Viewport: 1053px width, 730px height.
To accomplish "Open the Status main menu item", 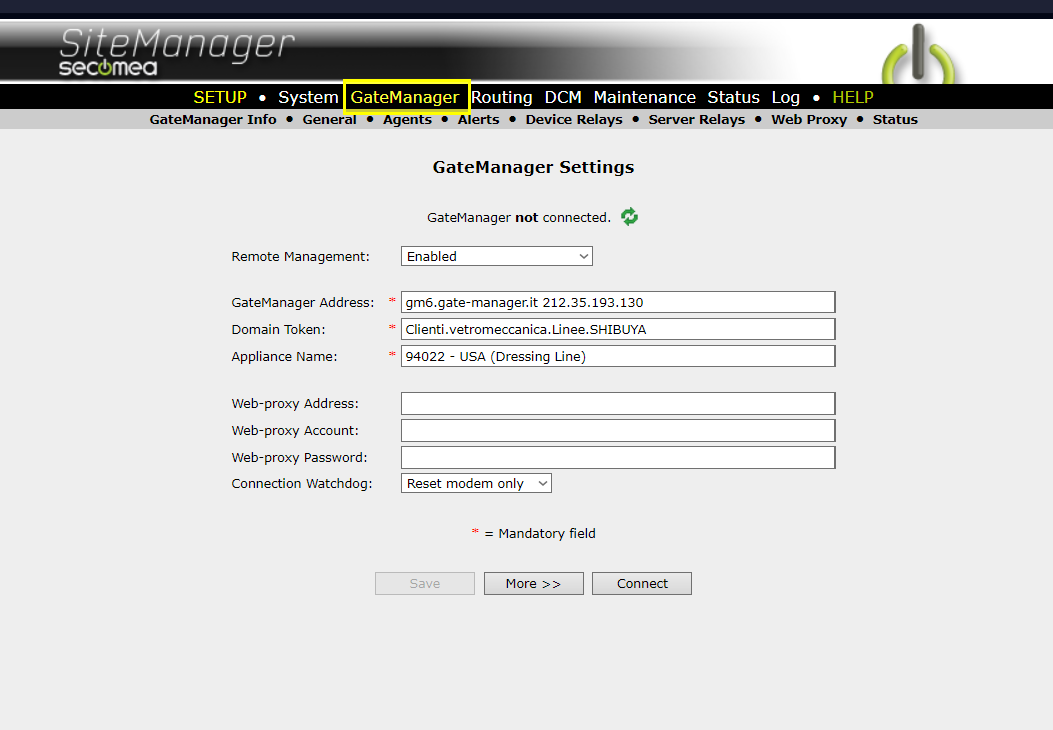I will click(733, 97).
